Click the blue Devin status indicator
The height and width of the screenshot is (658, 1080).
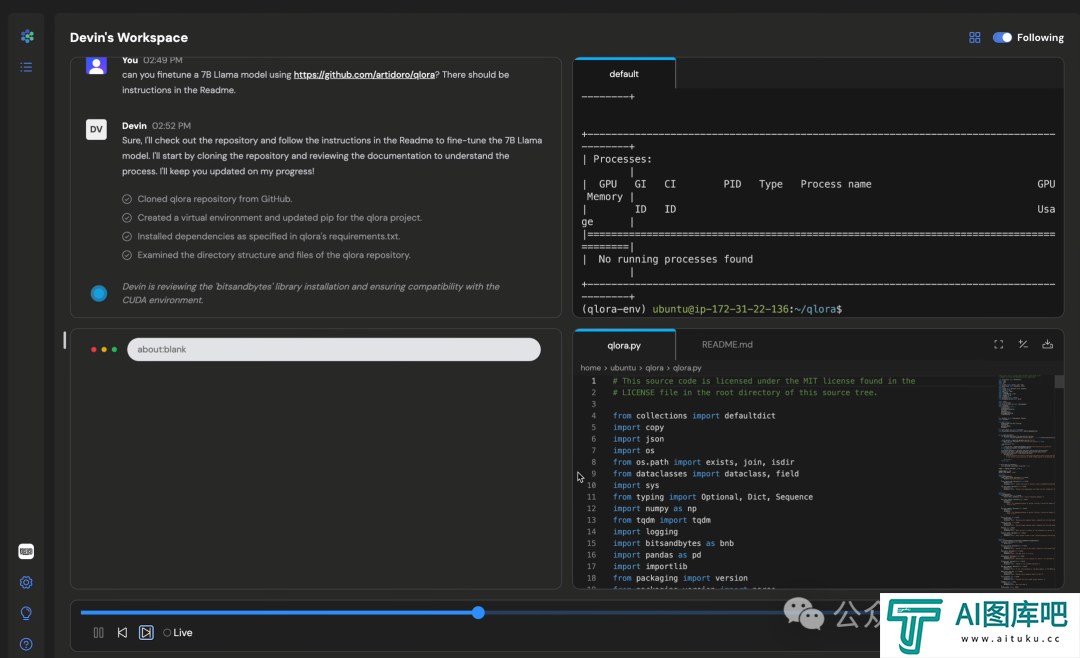99,294
